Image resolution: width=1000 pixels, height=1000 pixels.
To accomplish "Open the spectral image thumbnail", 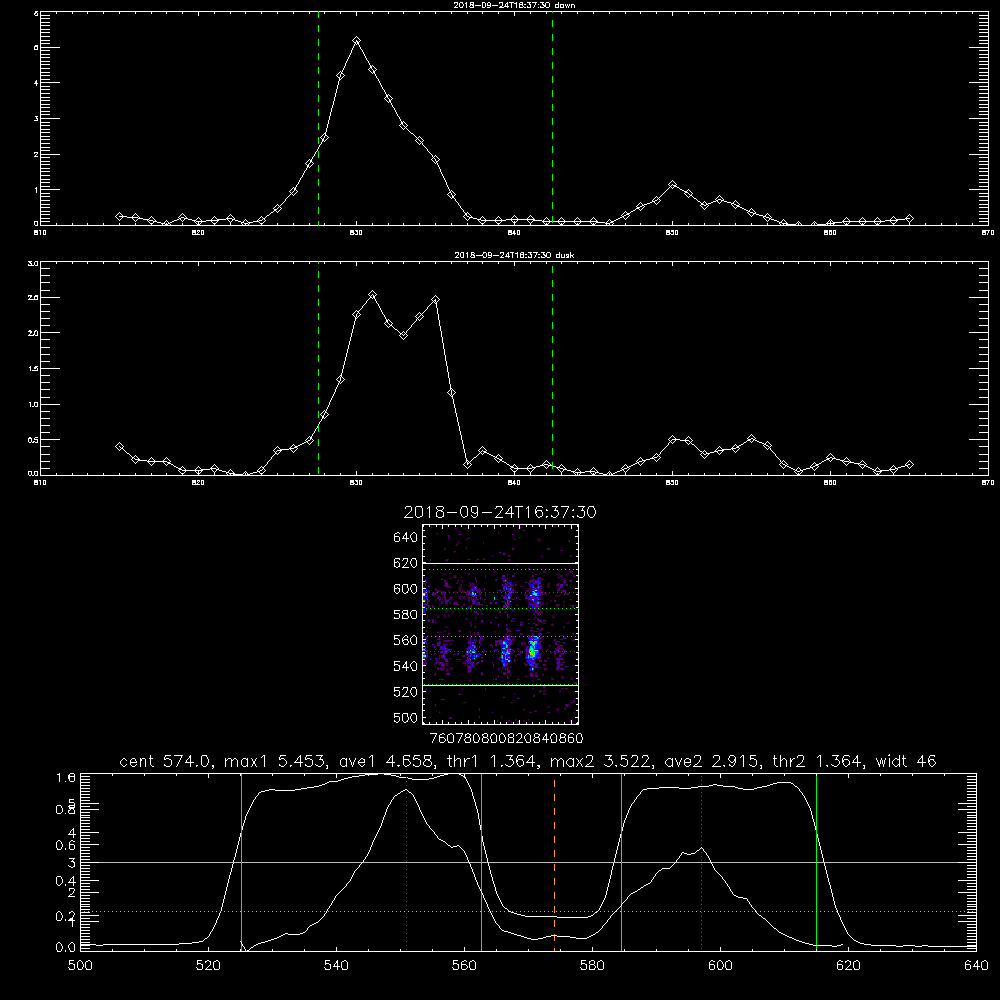I will pyautogui.click(x=500, y=624).
